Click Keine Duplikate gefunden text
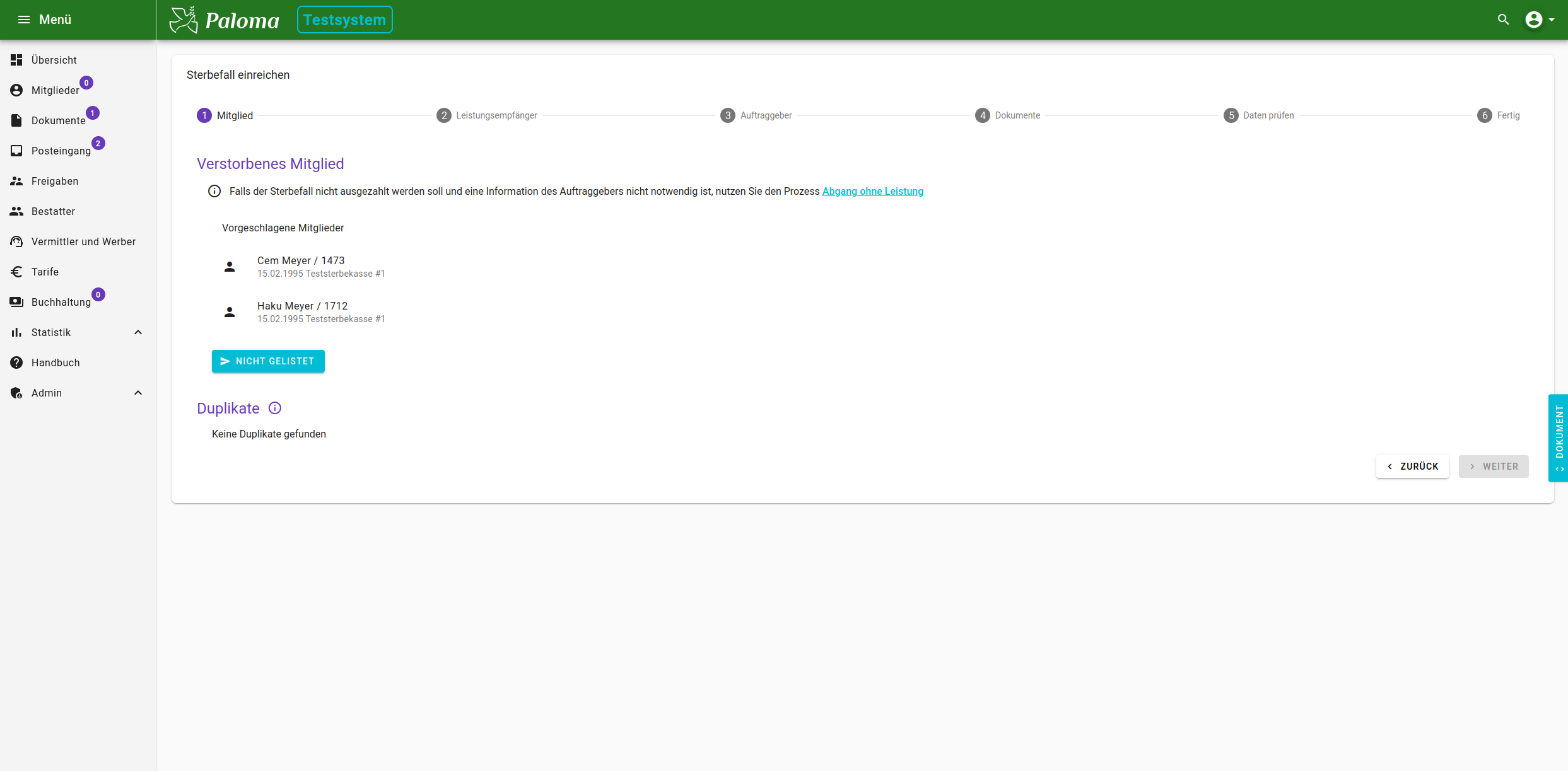Image resolution: width=1568 pixels, height=771 pixels. tap(269, 434)
